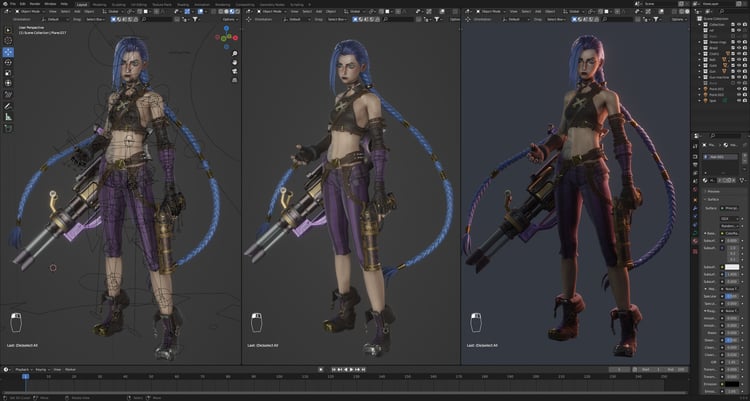This screenshot has height=401, width=750.
Task: Disable render camera for Collection row
Action: coord(744,24)
